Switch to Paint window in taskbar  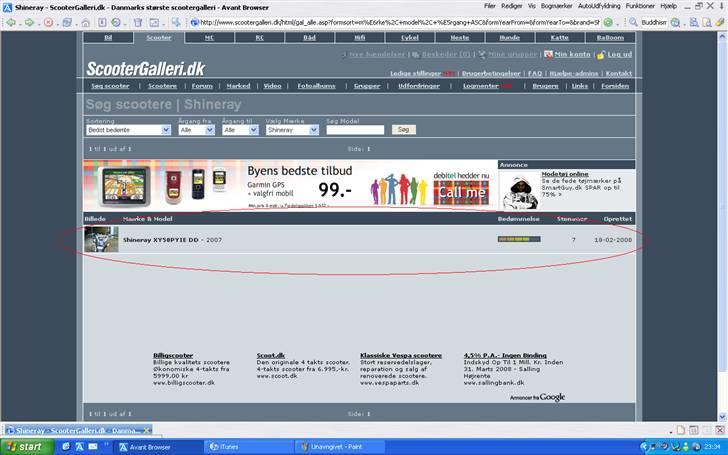click(x=335, y=446)
